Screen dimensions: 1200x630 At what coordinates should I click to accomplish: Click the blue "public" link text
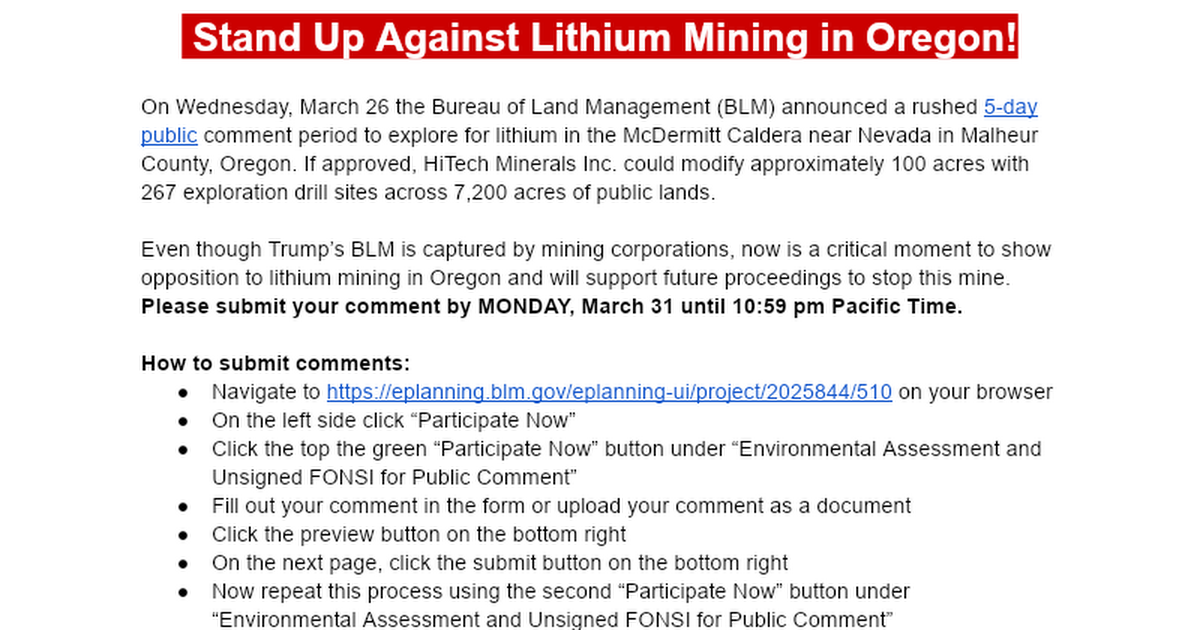[x=169, y=135]
